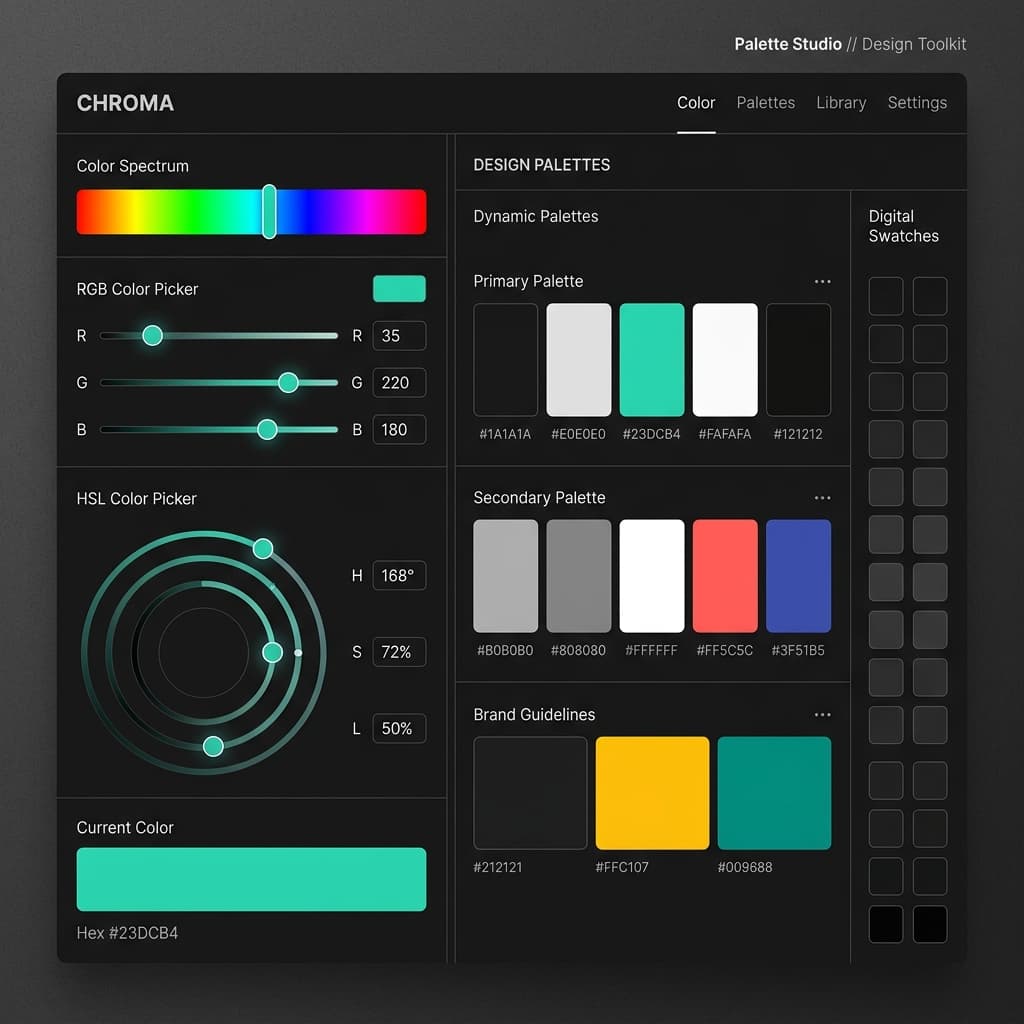Click the L value field showing 50%
1024x1024 pixels.
pos(399,728)
